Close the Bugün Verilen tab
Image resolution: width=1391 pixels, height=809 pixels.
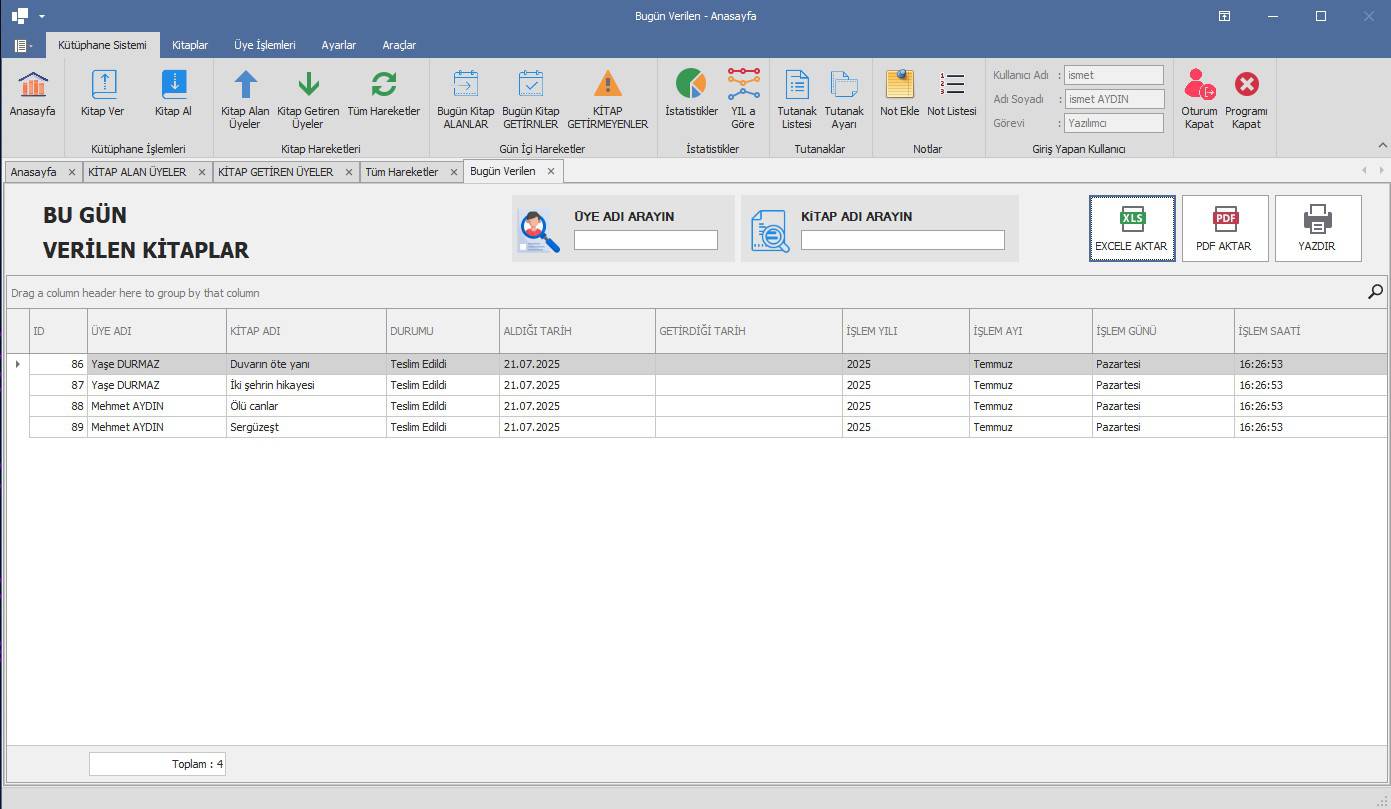pyautogui.click(x=551, y=172)
